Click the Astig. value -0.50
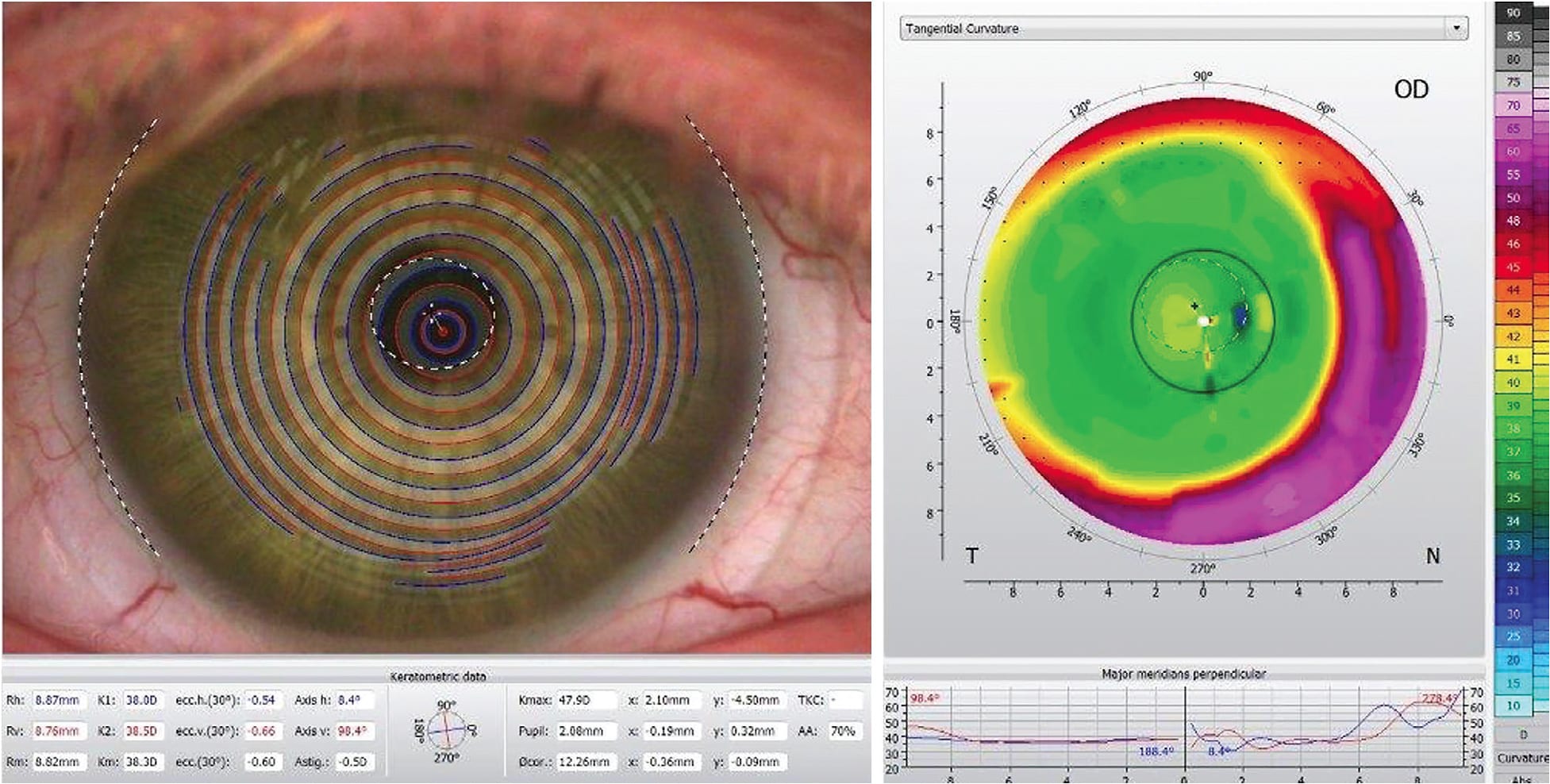1550x784 pixels. [x=354, y=762]
